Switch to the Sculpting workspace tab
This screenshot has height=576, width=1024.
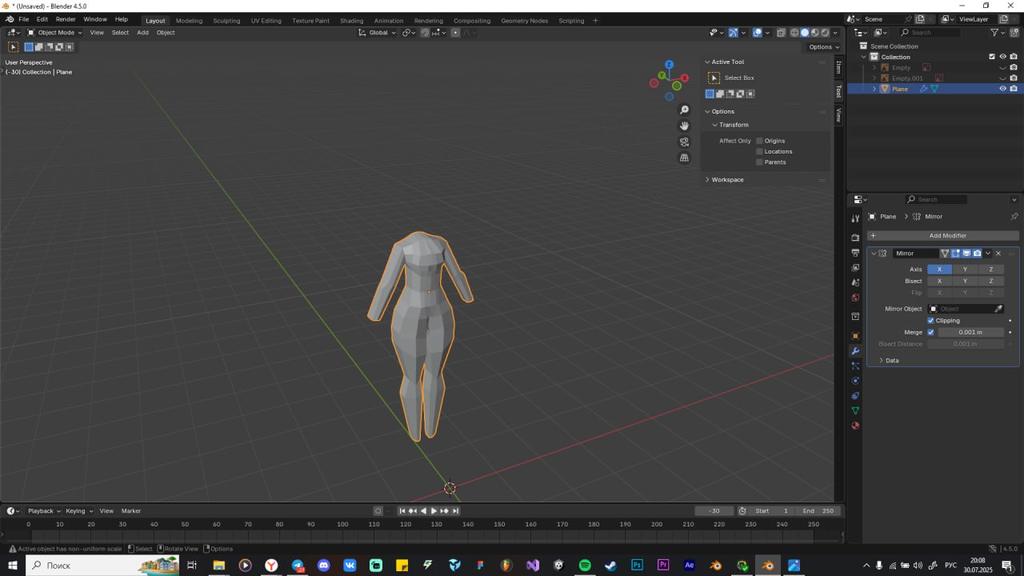pos(227,21)
